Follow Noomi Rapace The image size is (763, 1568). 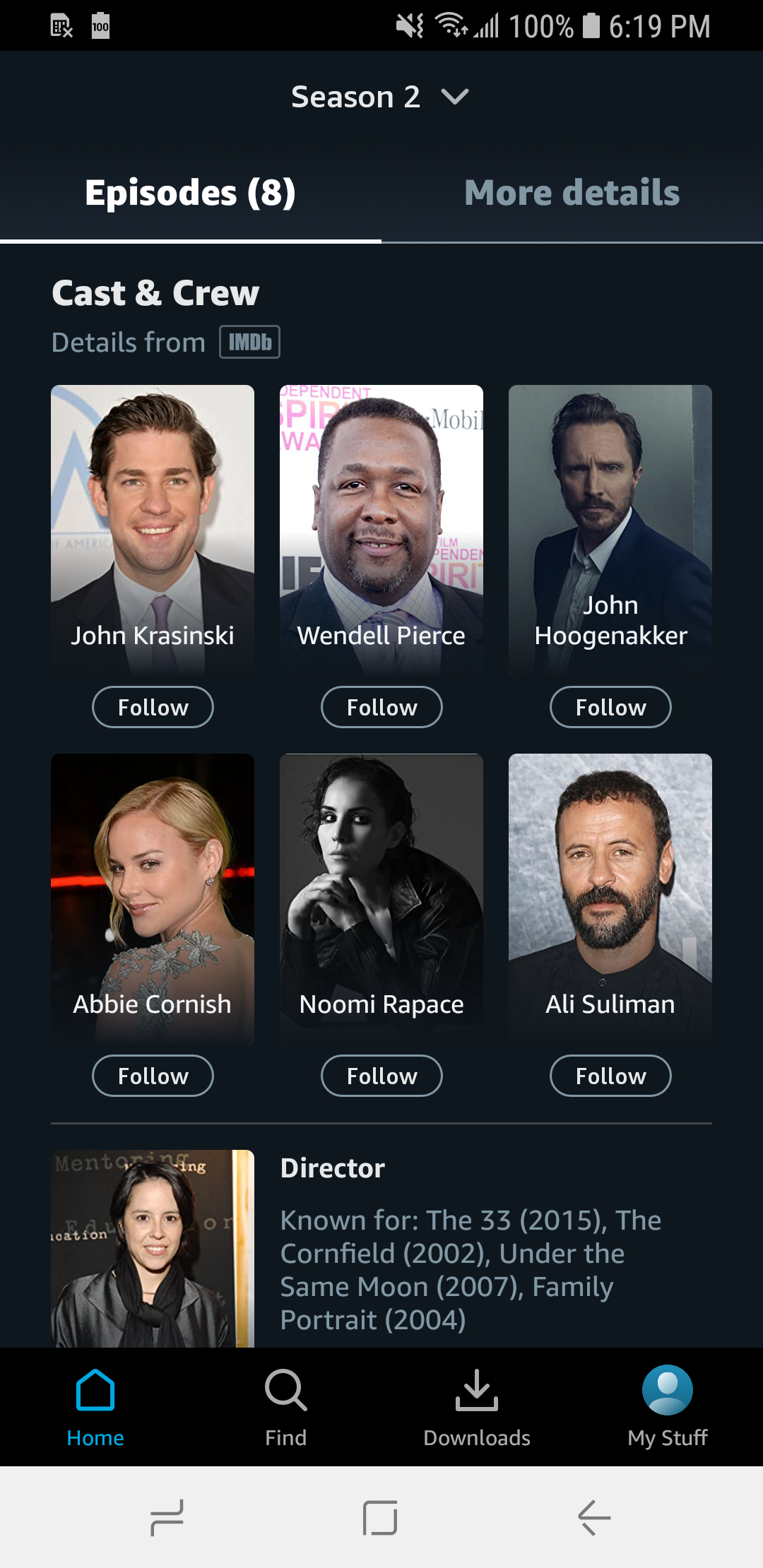point(381,1076)
